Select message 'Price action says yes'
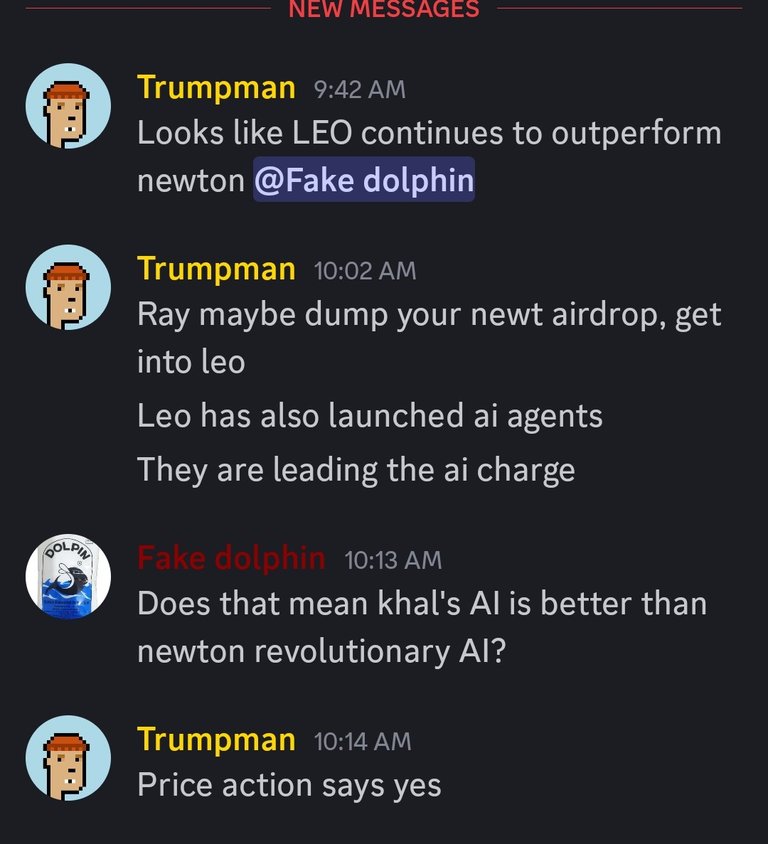 click(x=289, y=785)
